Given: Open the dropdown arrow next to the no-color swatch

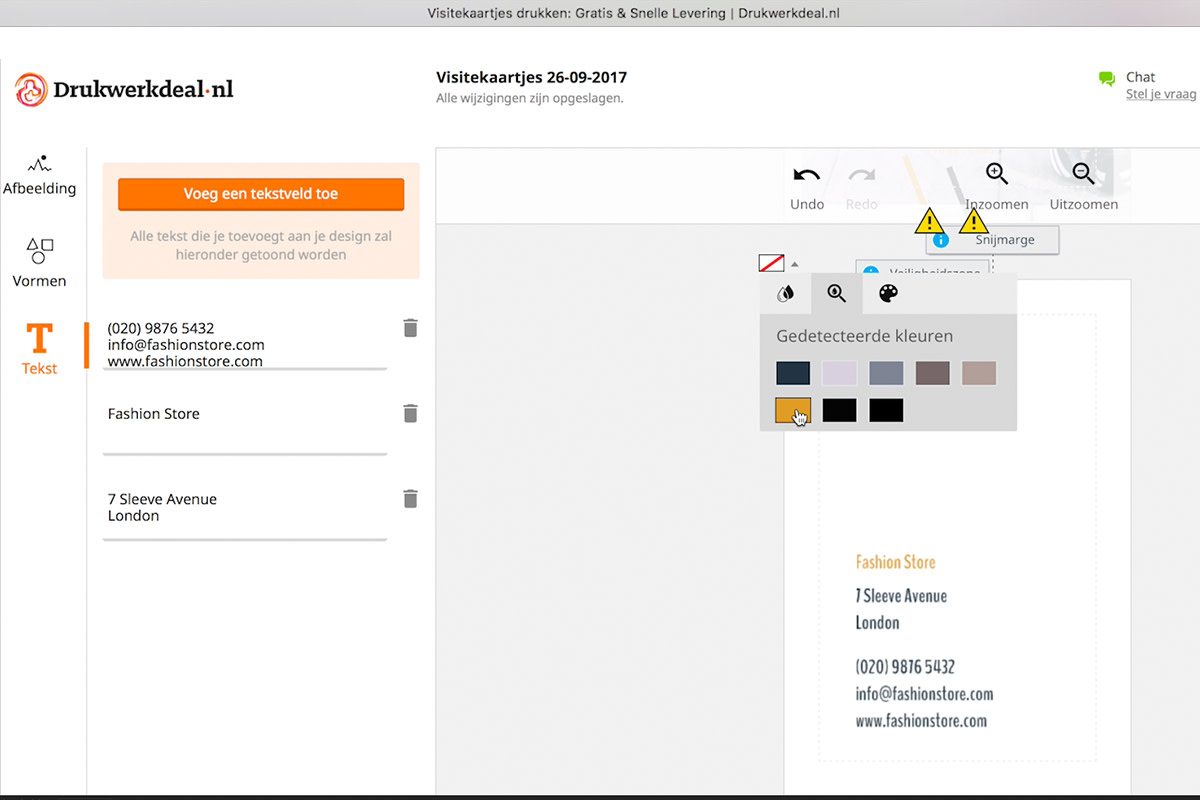Looking at the screenshot, I should (x=795, y=263).
